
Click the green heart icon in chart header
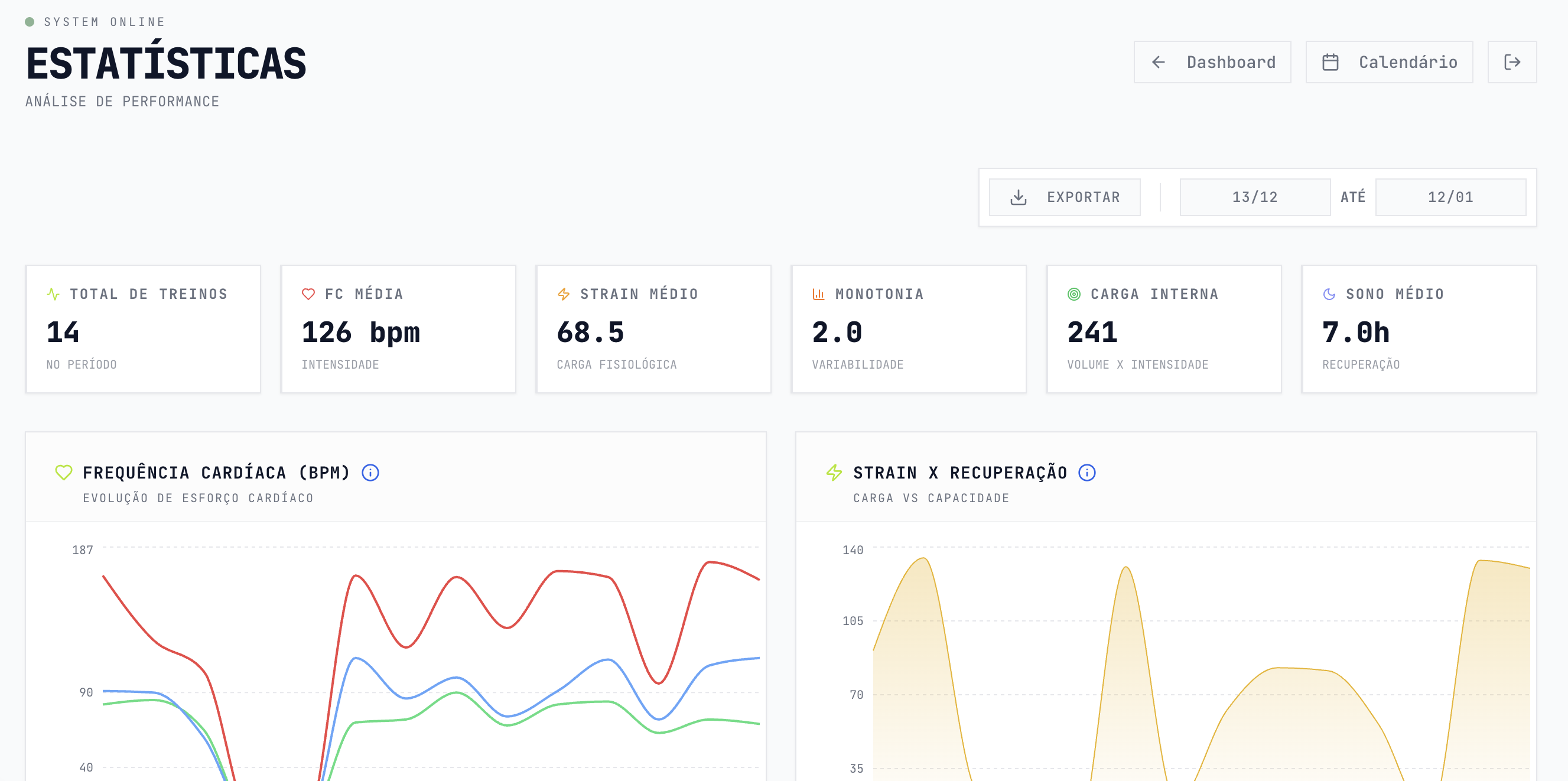[63, 473]
